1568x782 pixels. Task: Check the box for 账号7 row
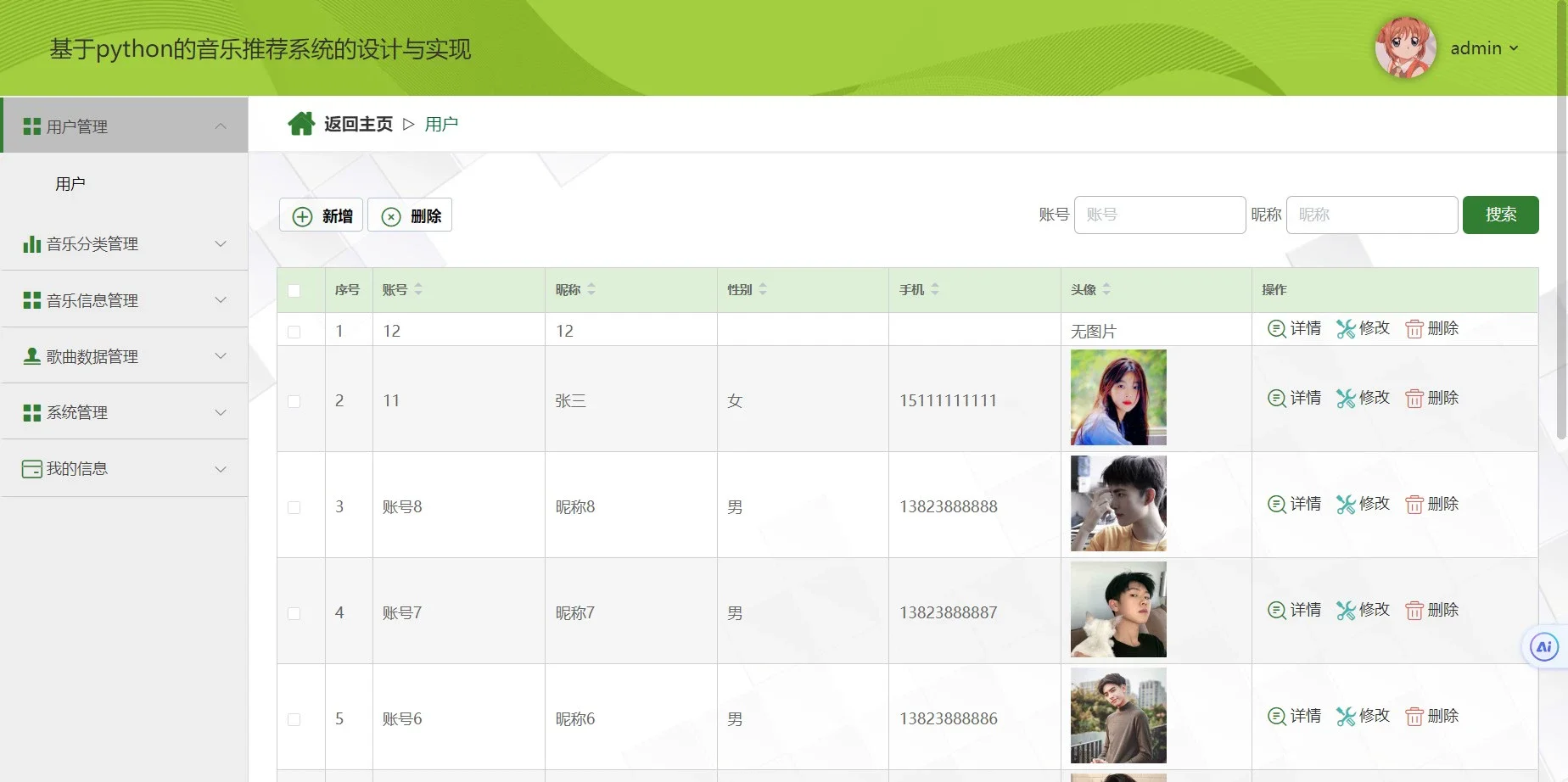[x=294, y=613]
